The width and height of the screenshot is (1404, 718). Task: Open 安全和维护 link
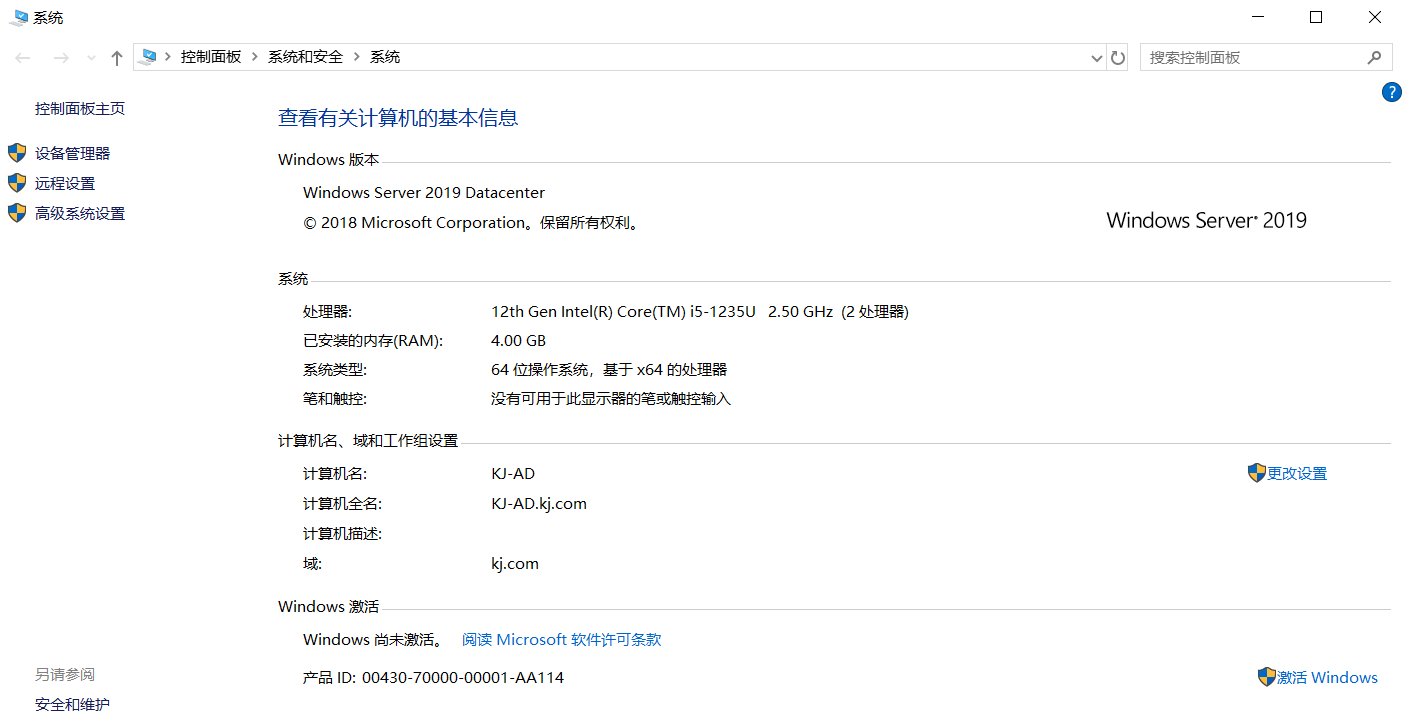click(72, 704)
